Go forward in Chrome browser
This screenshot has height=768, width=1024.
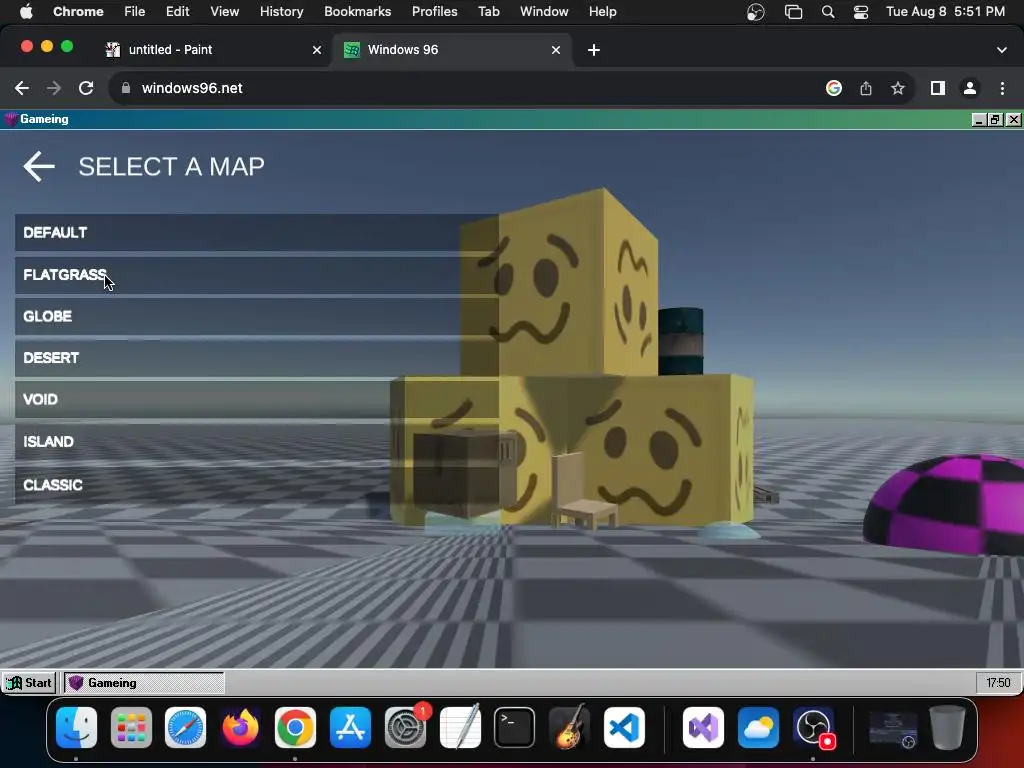pyautogui.click(x=54, y=88)
